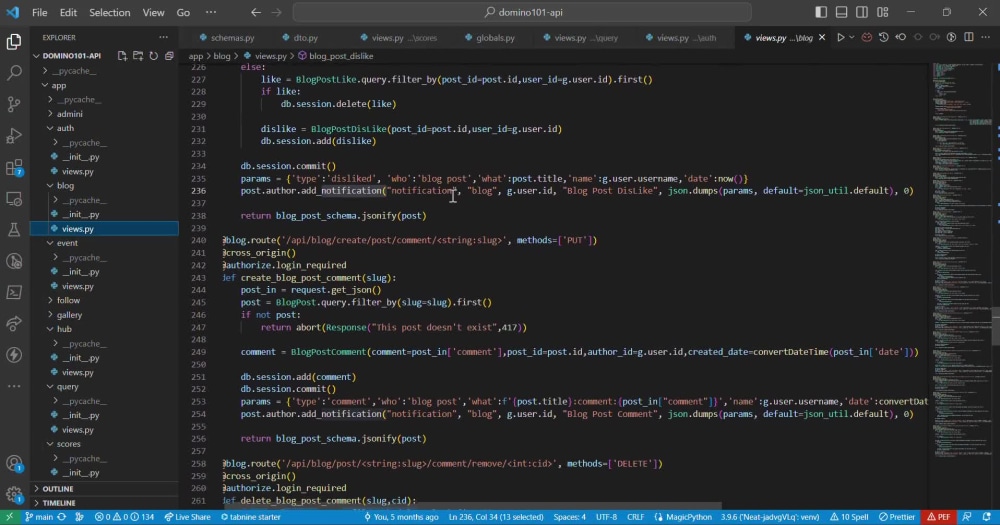Click Live Share in status bar
The height and width of the screenshot is (525, 1000).
point(188,517)
